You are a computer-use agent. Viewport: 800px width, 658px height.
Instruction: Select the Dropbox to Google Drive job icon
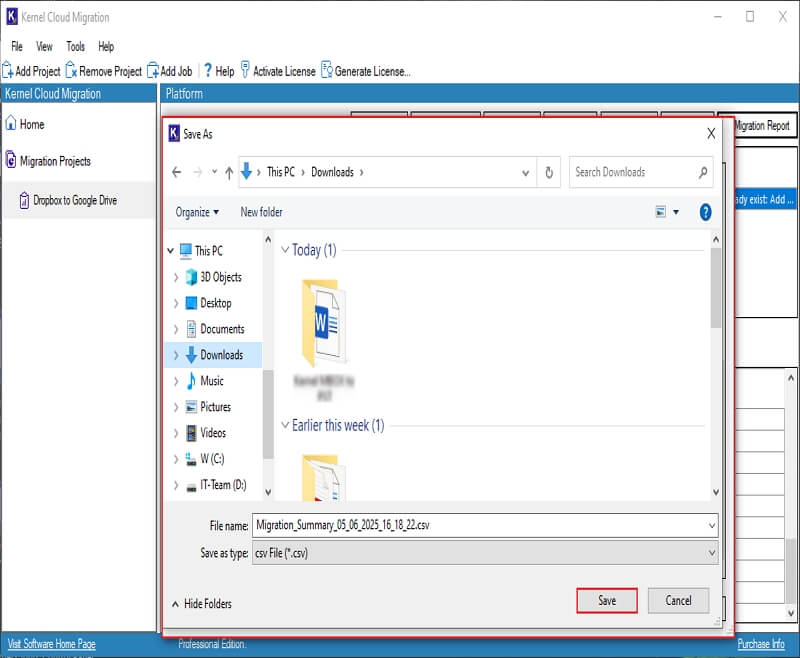pyautogui.click(x=24, y=200)
